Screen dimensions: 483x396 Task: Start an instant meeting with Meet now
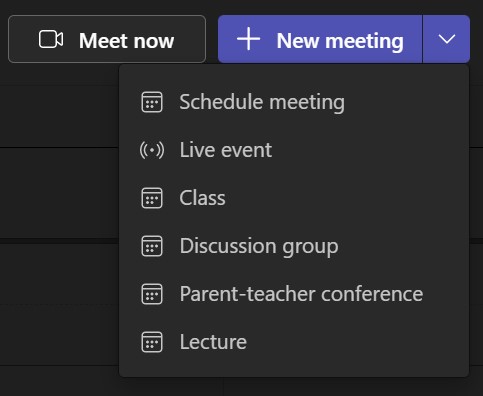107,39
